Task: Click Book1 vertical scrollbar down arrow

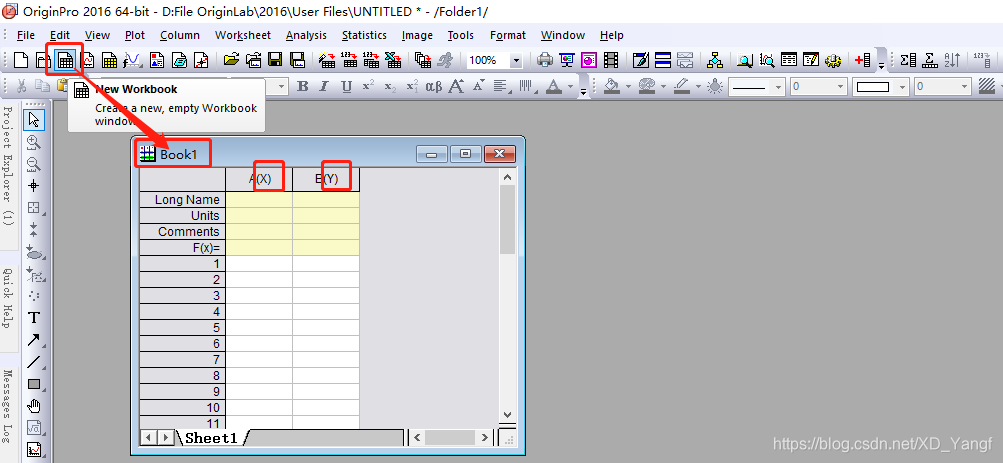Action: (x=507, y=414)
